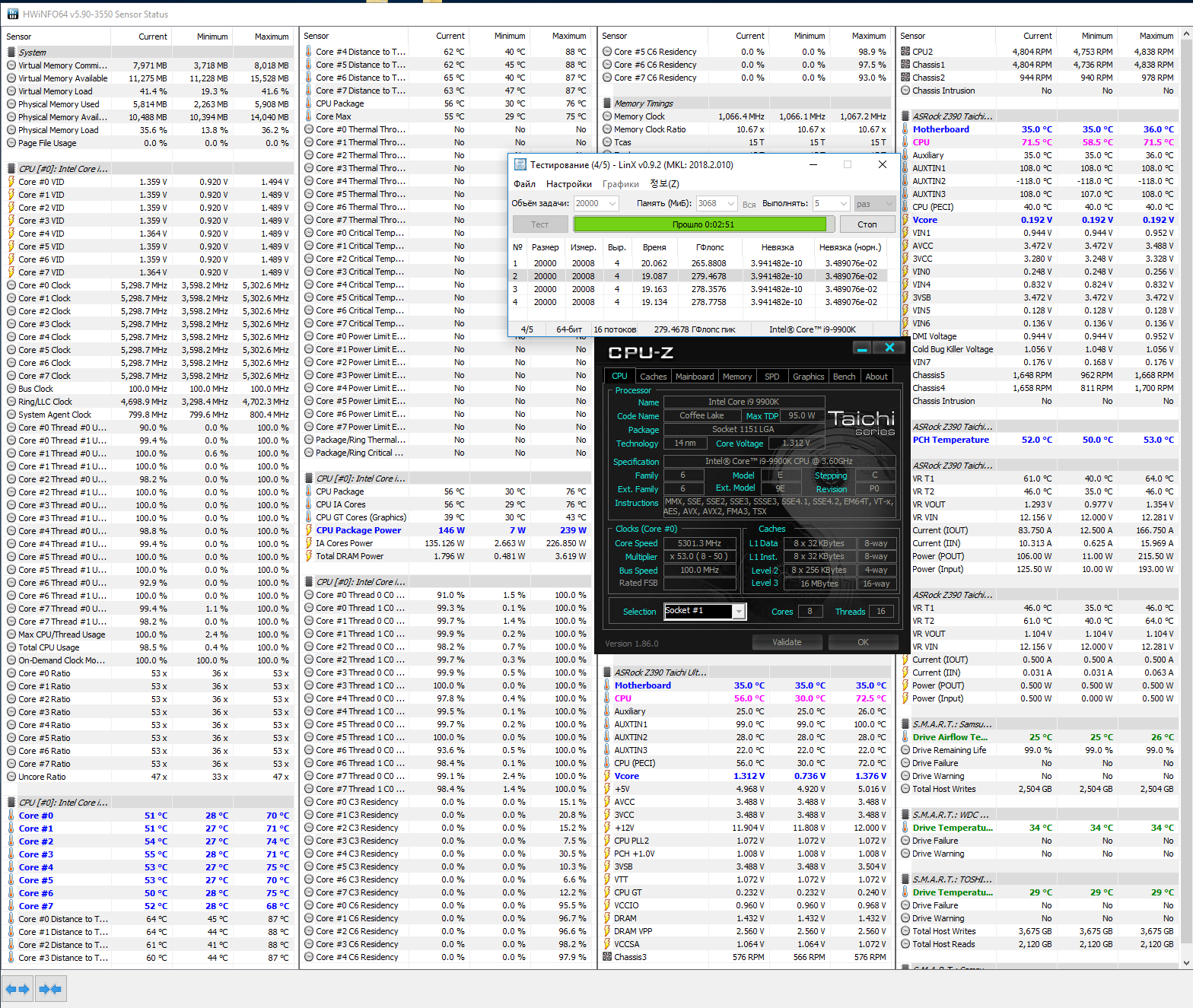Viewport: 1193px width, 1008px height.
Task: Click the ГФлопс column header in LinX
Action: point(710,247)
